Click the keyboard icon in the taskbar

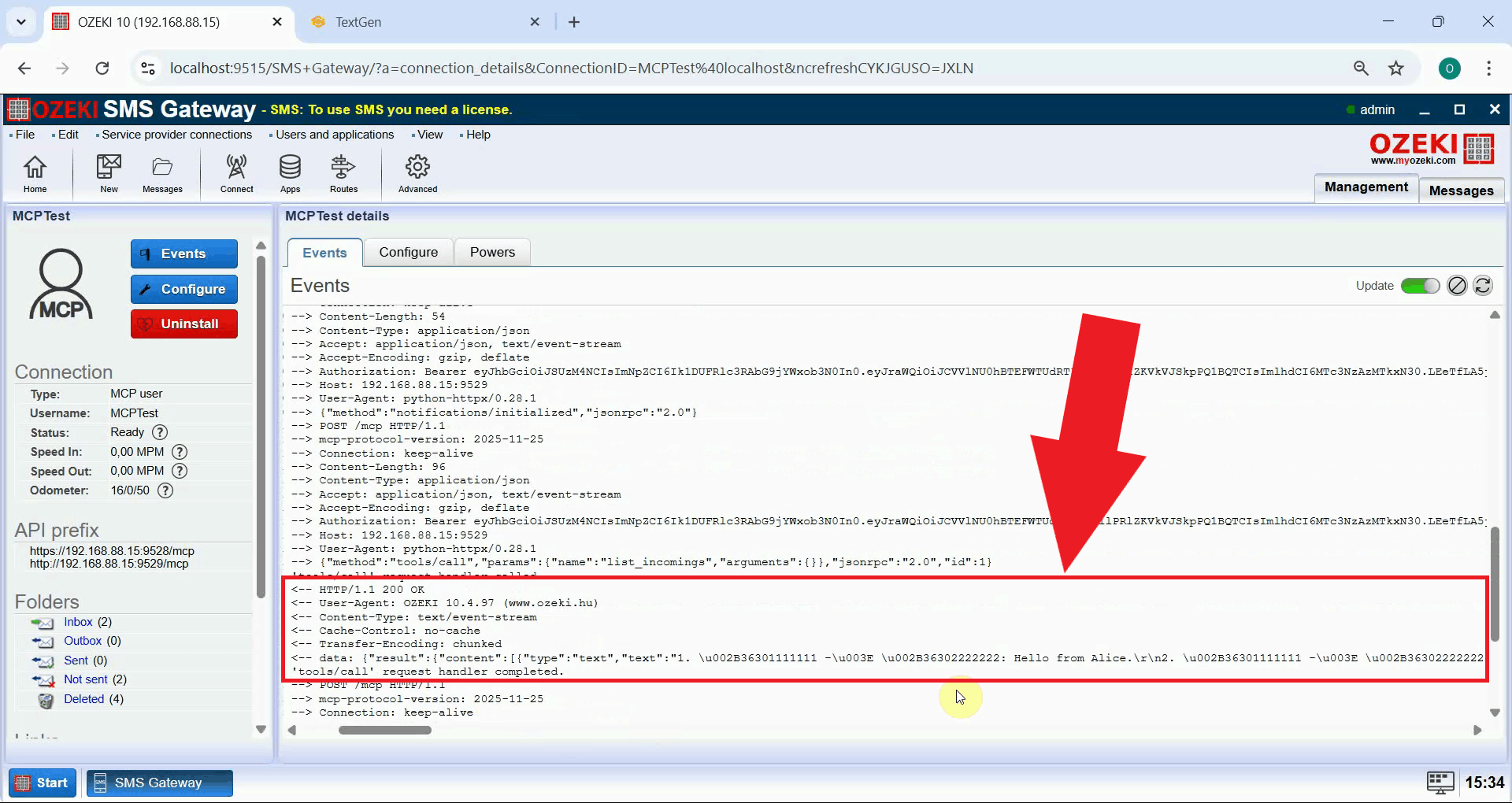[x=1440, y=783]
